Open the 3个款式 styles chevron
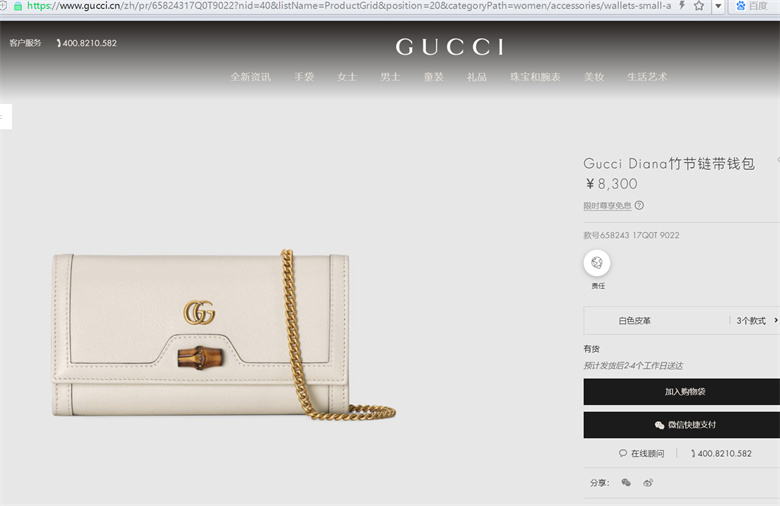780x506 pixels. pos(776,320)
